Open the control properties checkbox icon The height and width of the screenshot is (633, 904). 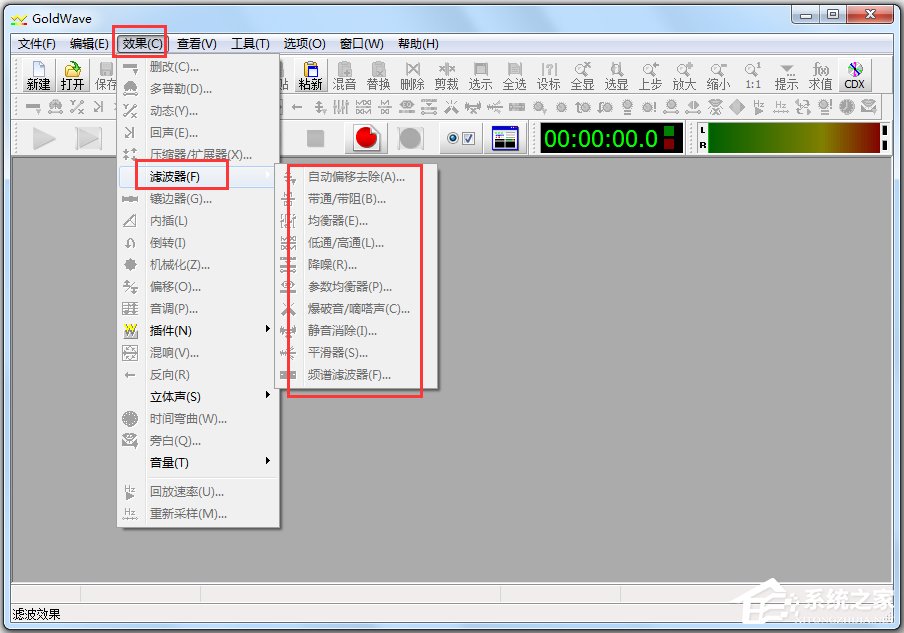[461, 138]
